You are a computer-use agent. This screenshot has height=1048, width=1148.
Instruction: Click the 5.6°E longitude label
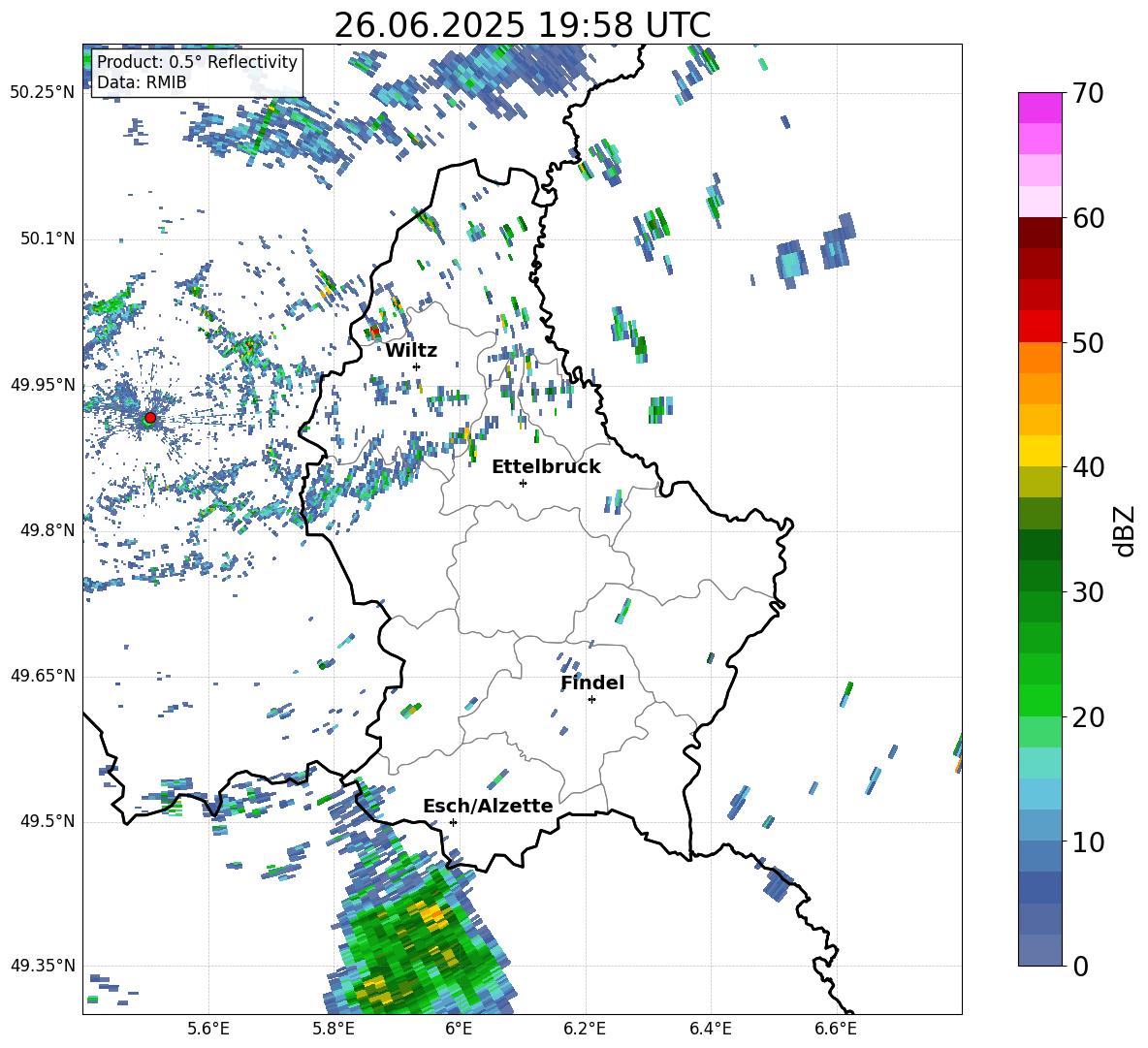pyautogui.click(x=208, y=1029)
